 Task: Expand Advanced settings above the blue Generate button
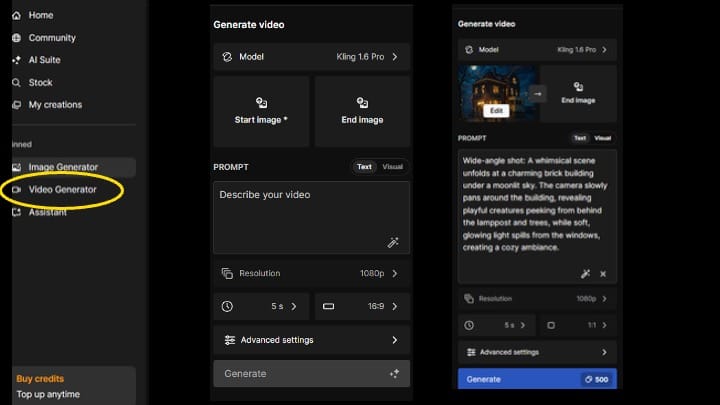pos(537,352)
